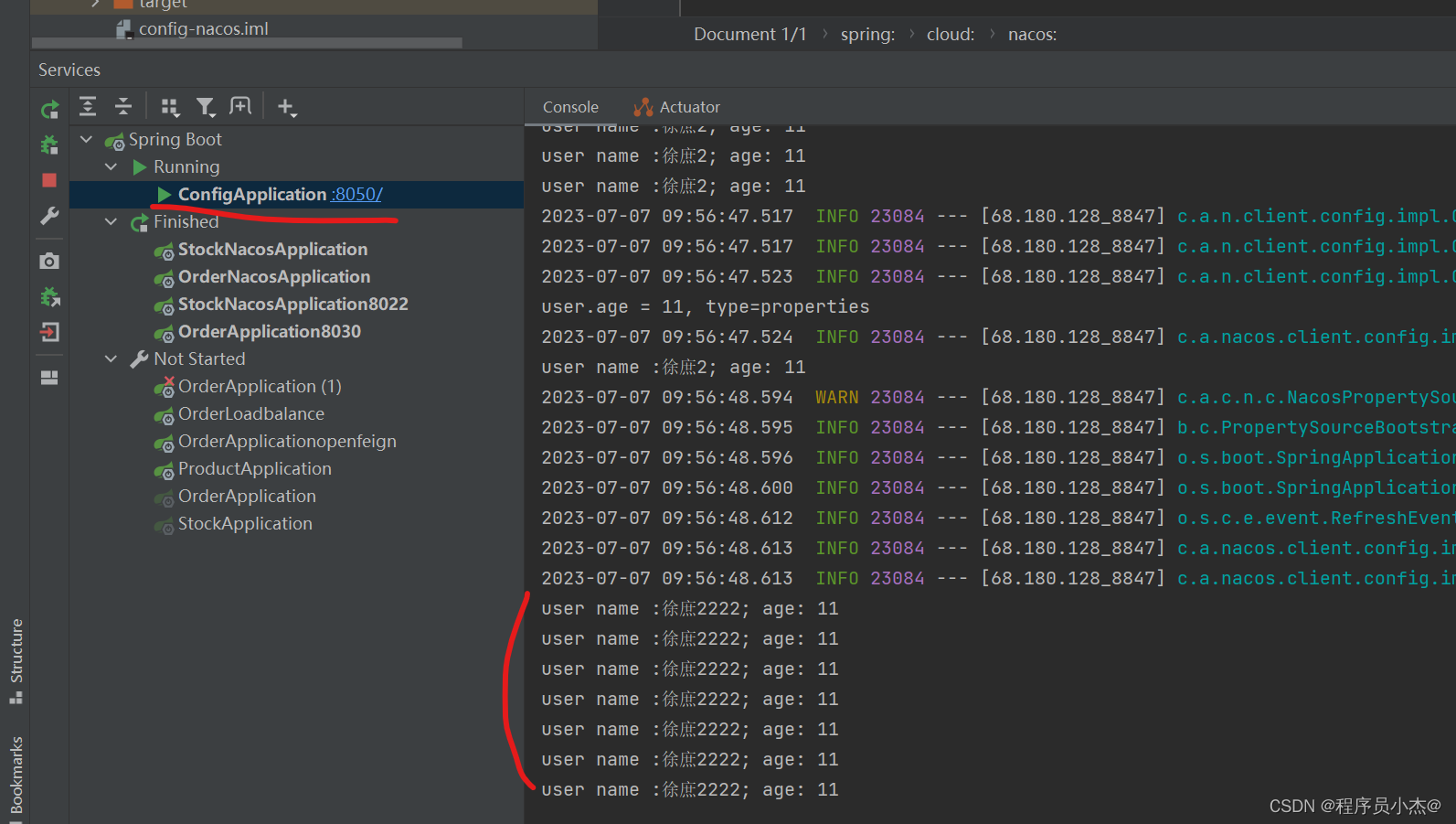Open settings with the wrench icon in the sidebar
Screen dimensions: 1456x824
49,216
